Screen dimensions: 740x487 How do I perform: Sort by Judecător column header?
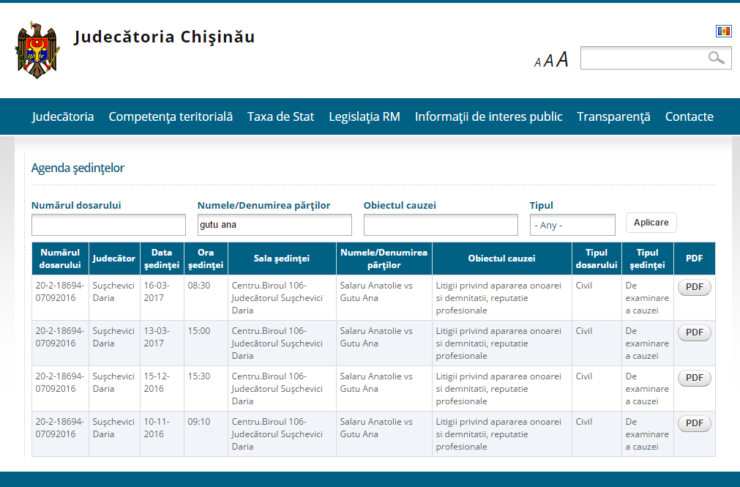point(114,259)
